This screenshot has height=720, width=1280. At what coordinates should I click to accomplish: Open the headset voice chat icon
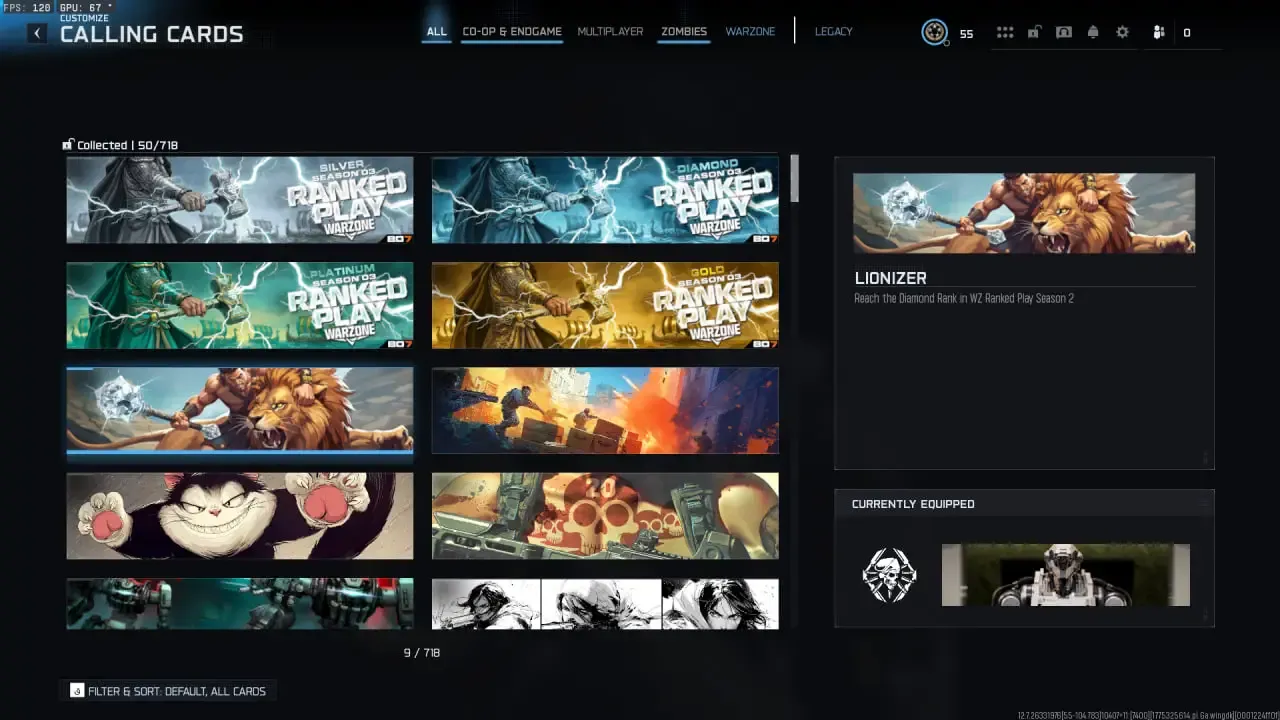click(x=1064, y=32)
